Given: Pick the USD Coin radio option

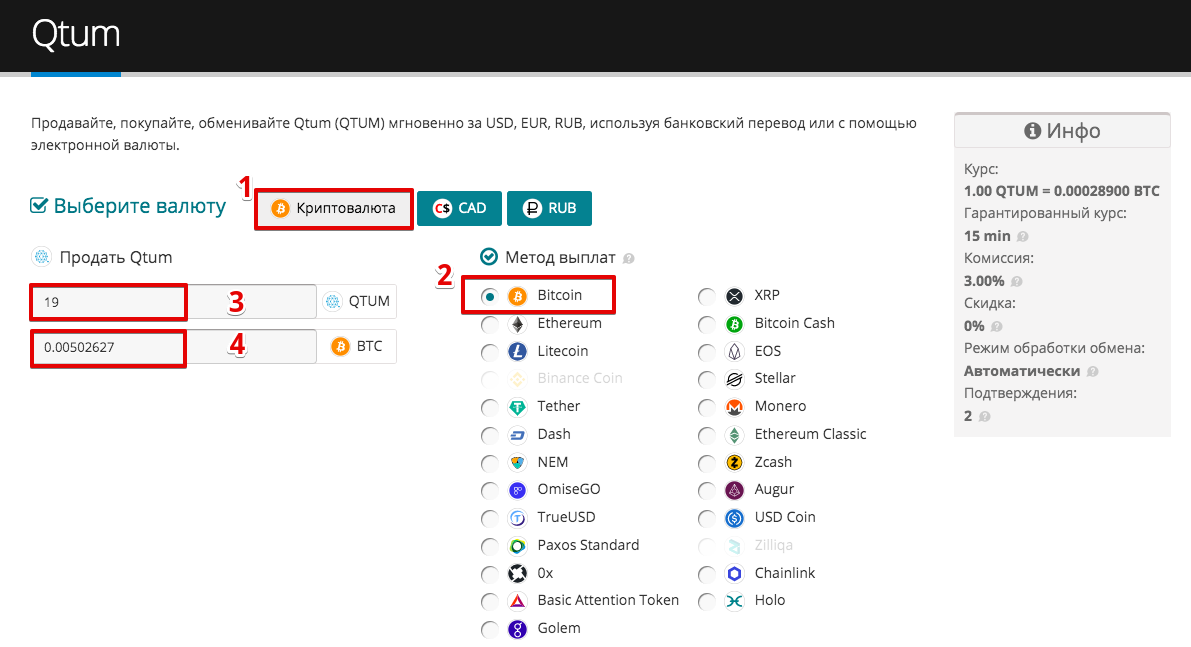Looking at the screenshot, I should (x=707, y=518).
